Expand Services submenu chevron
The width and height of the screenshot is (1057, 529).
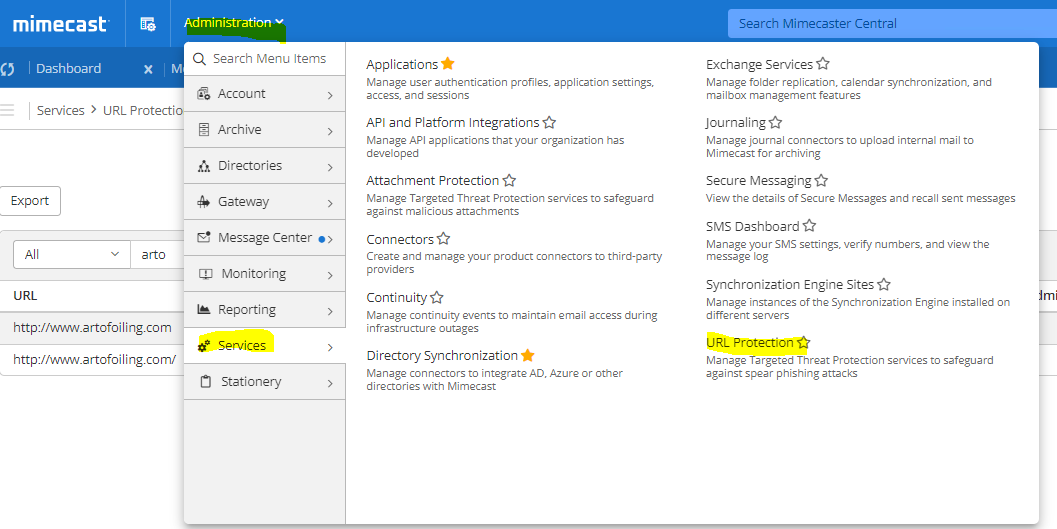(330, 348)
